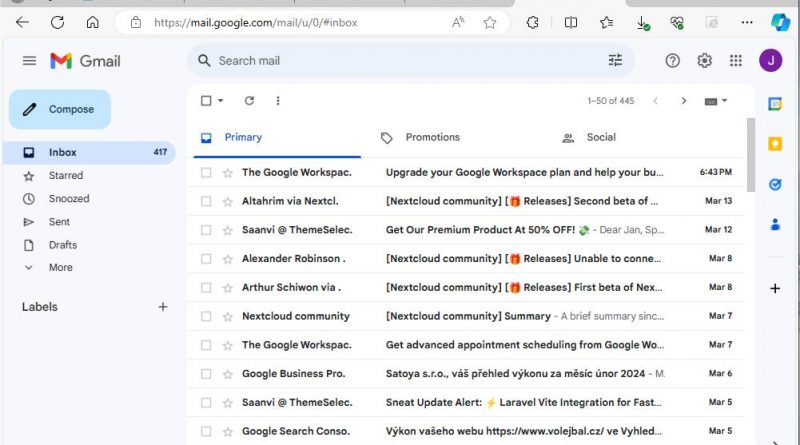Add this page to favorites star
The width and height of the screenshot is (800, 445).
pos(490,22)
